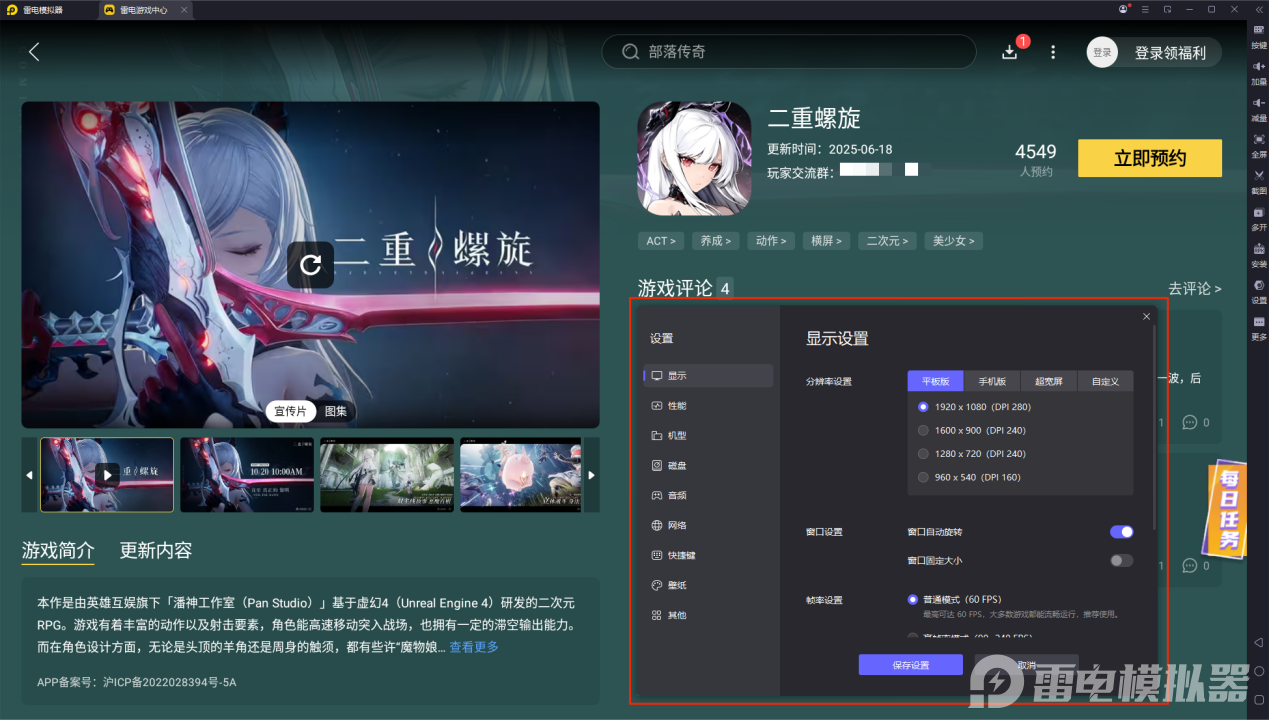Open the 网络 network settings category
1269x720 pixels.
tap(677, 524)
